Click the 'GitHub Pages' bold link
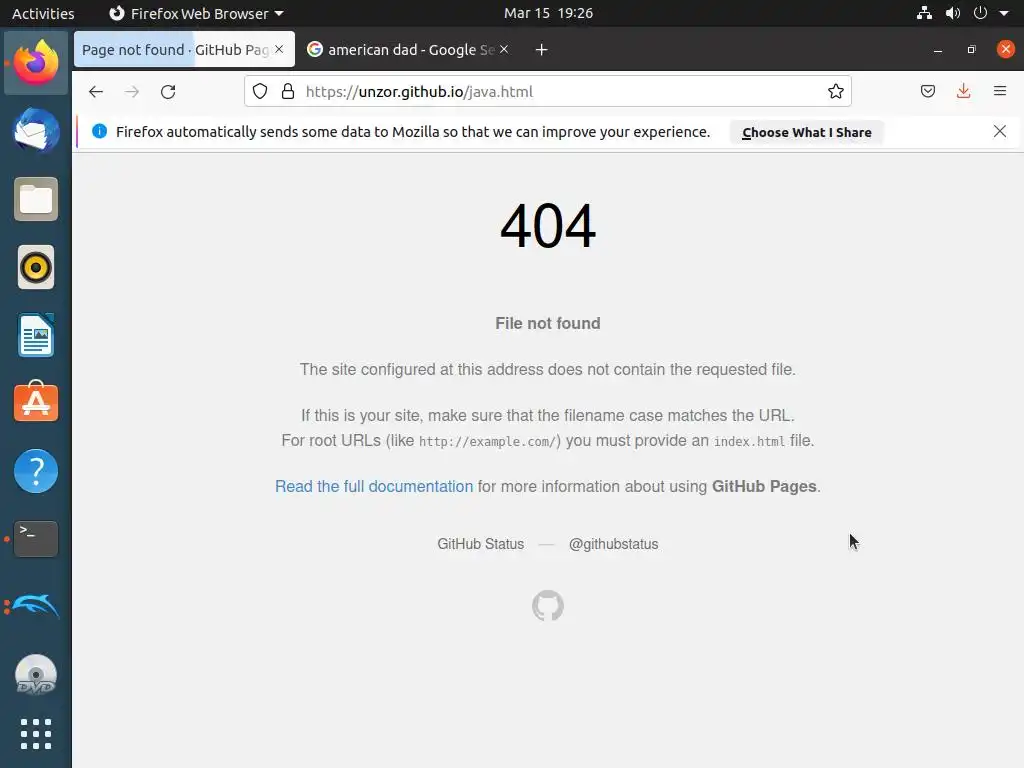This screenshot has height=768, width=1024. [x=764, y=487]
